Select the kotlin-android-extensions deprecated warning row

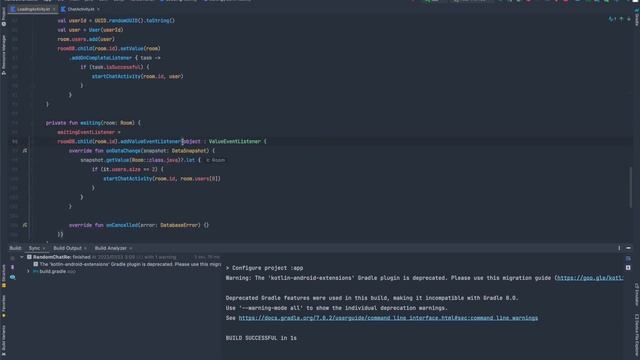click(x=127, y=264)
